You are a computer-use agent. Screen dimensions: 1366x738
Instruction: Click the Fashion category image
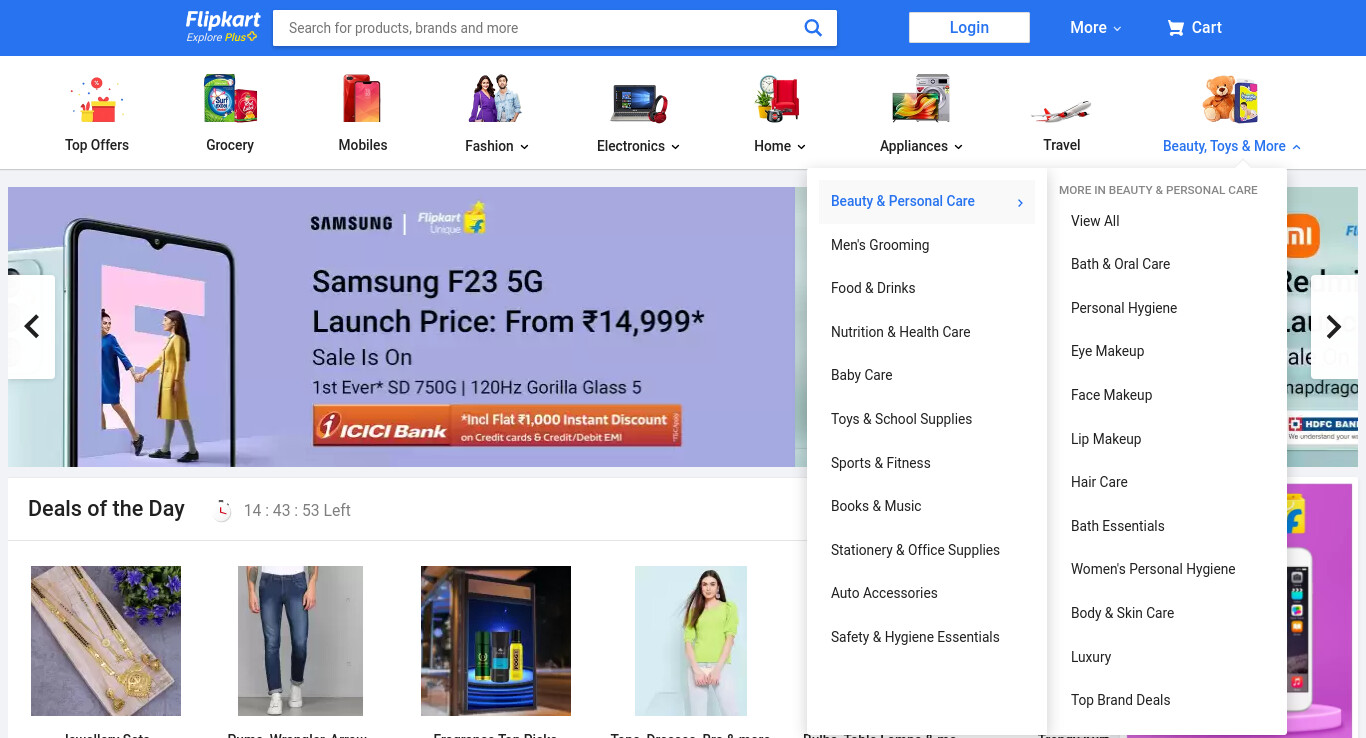496,99
